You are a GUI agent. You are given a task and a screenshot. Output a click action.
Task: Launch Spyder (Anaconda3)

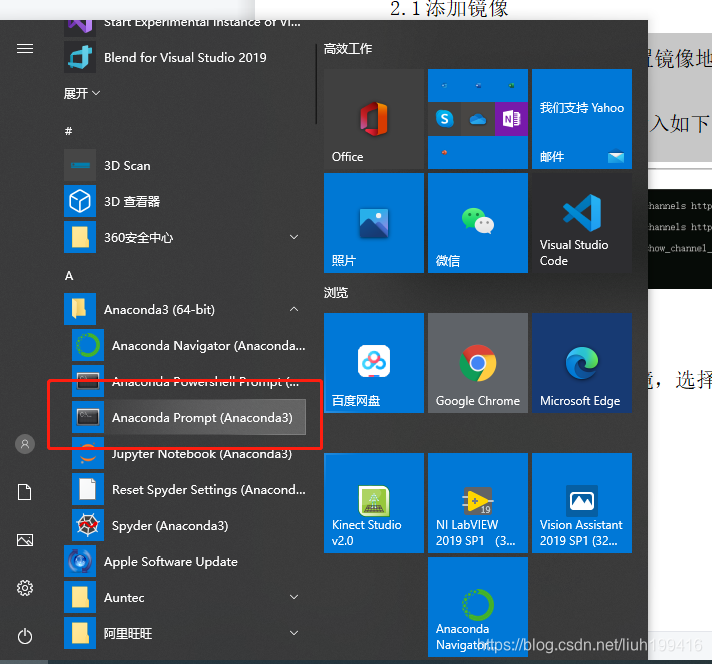click(191, 525)
